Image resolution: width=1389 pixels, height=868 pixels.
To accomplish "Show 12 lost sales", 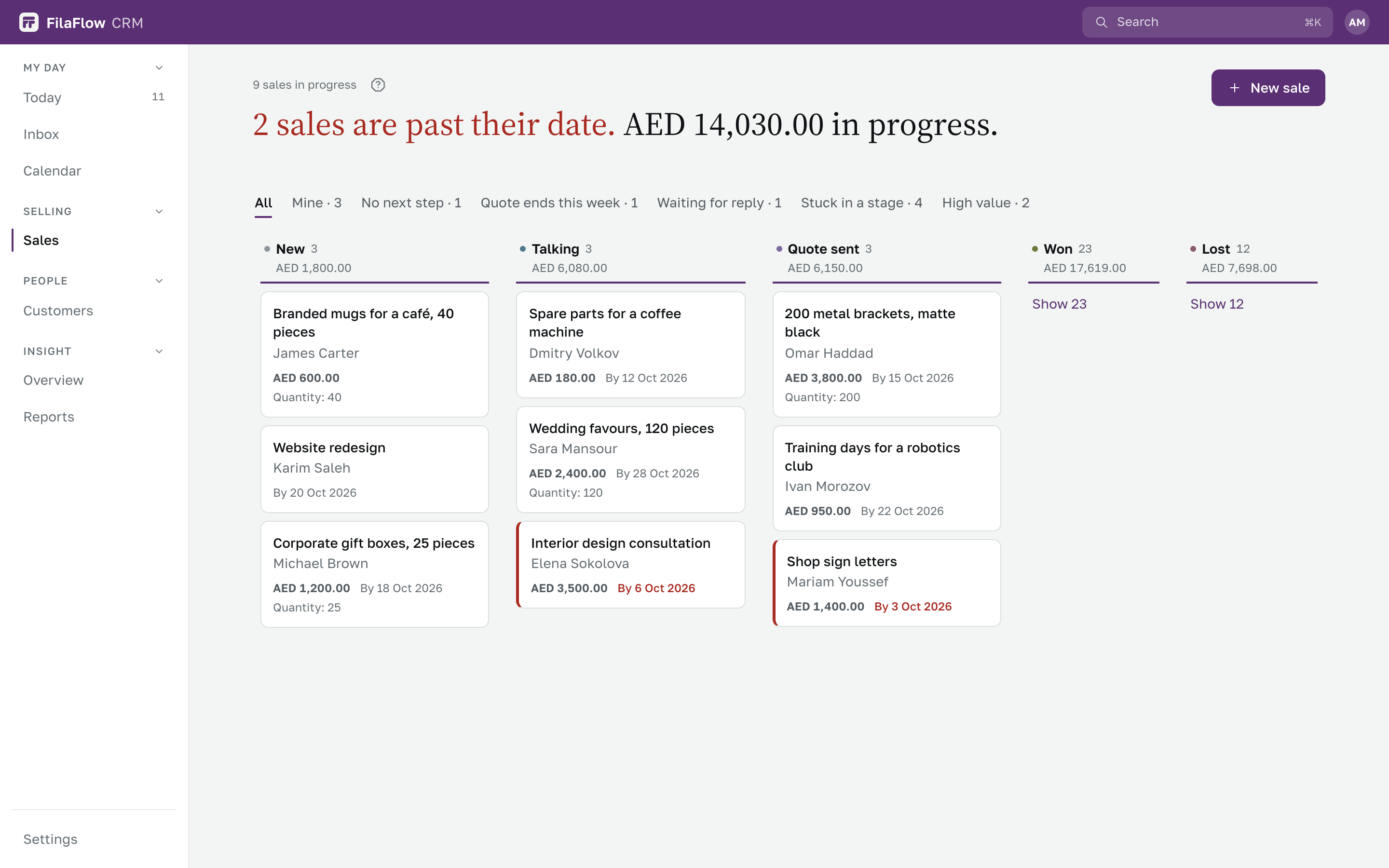I will tap(1217, 304).
